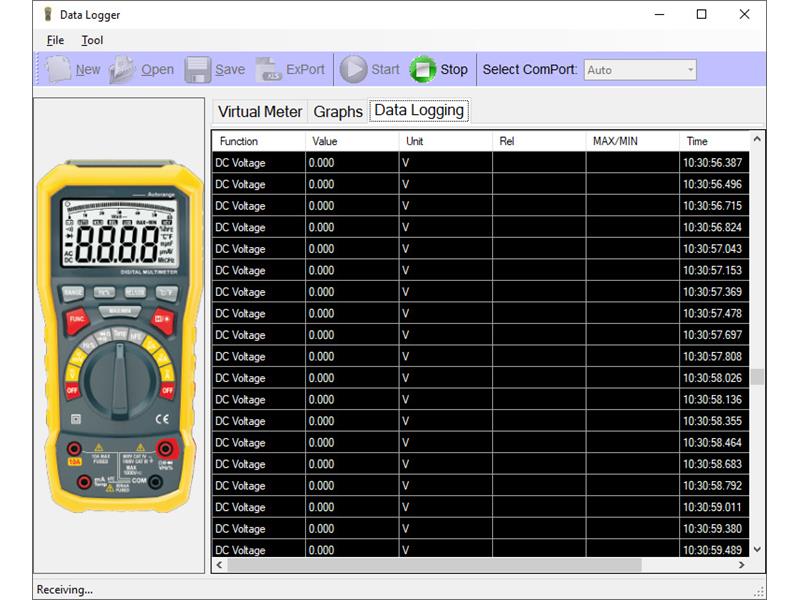Select the row timed 10:30:56.496
Viewport: 800px width, 600px height.
coord(481,184)
